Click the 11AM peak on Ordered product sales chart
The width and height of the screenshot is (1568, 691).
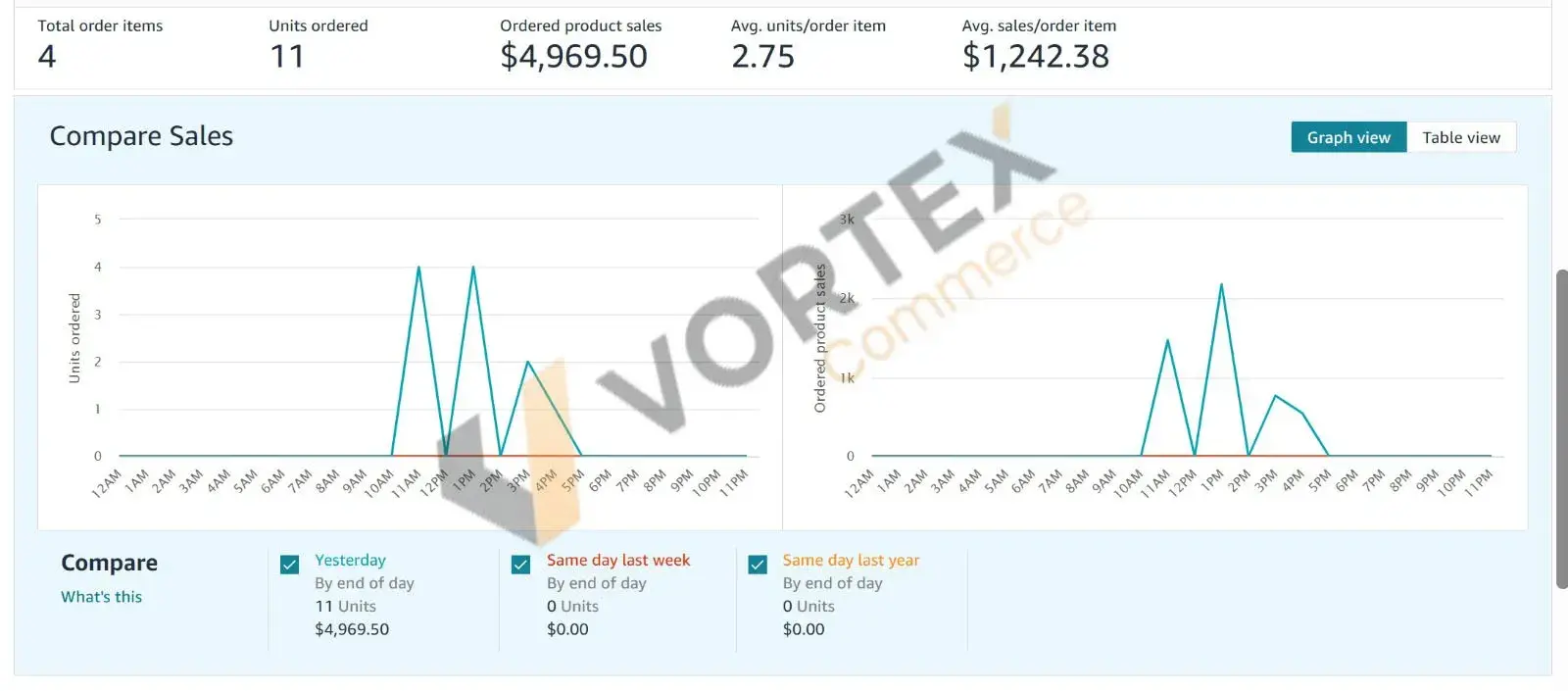(x=1167, y=340)
